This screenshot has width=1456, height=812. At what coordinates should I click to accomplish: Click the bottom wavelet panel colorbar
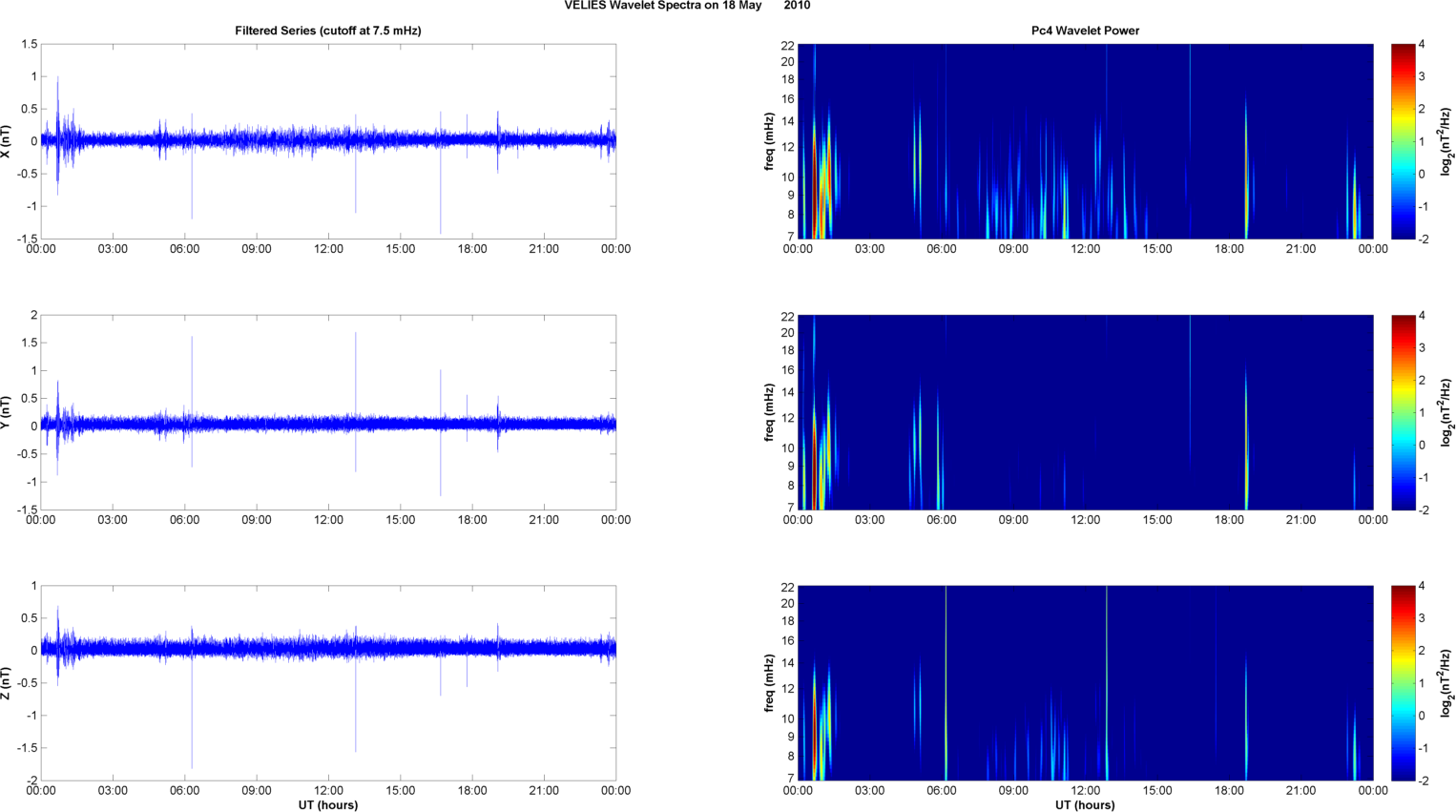click(1403, 683)
